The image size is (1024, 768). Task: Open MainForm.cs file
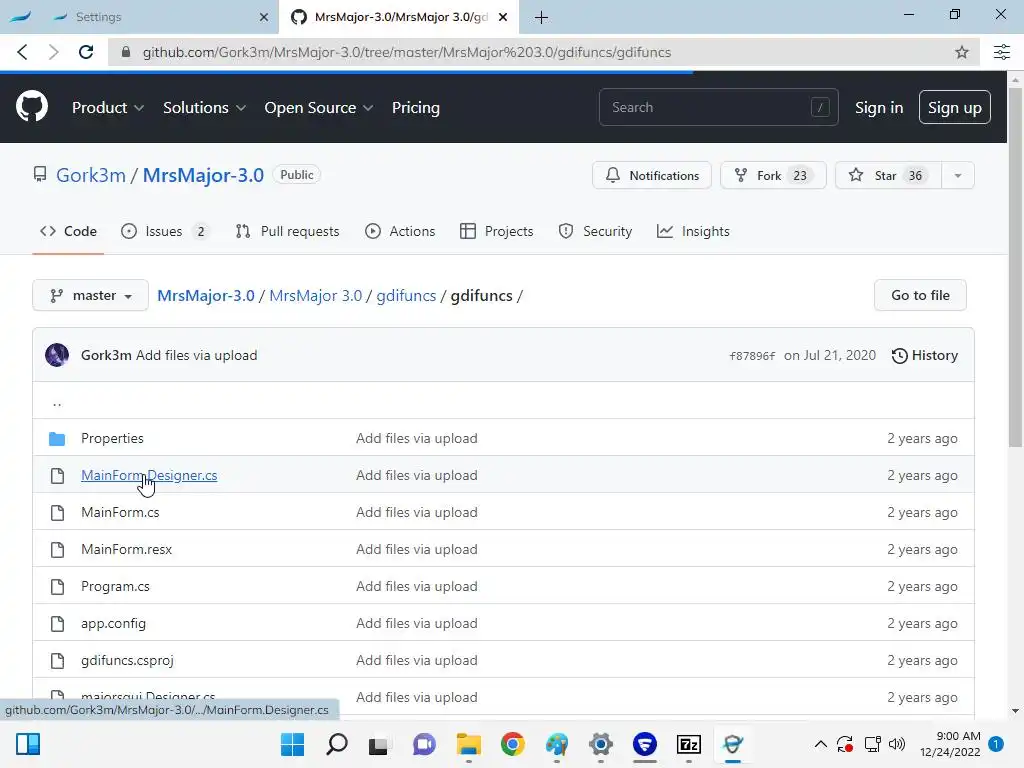pos(120,513)
